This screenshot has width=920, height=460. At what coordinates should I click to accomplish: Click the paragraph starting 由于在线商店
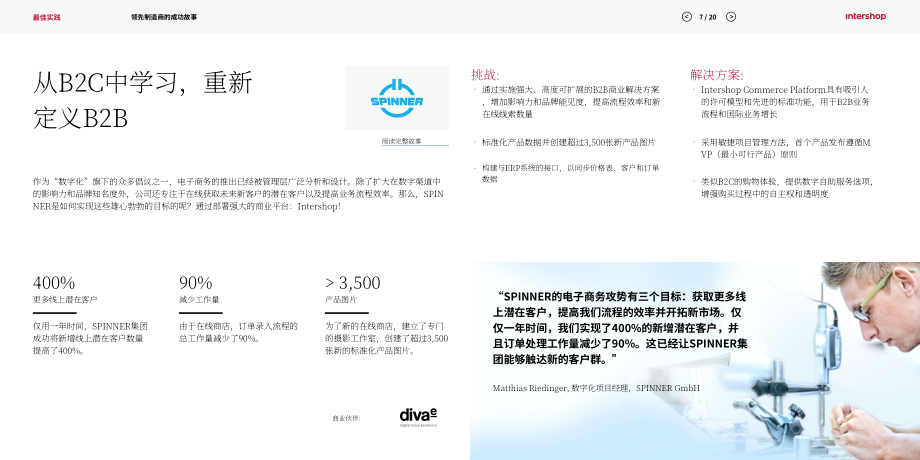pyautogui.click(x=238, y=332)
